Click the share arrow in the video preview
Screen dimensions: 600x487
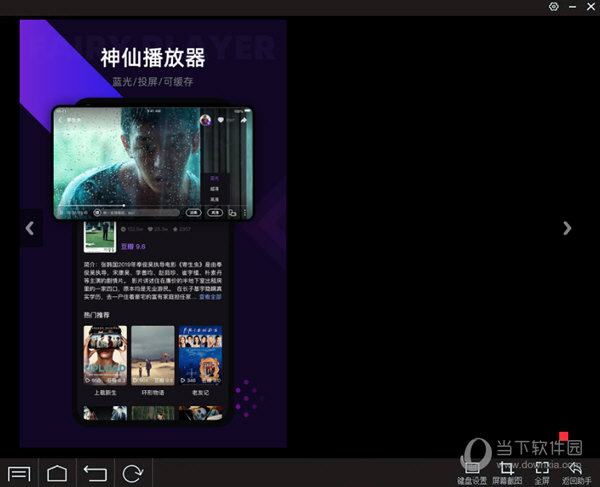[x=244, y=120]
